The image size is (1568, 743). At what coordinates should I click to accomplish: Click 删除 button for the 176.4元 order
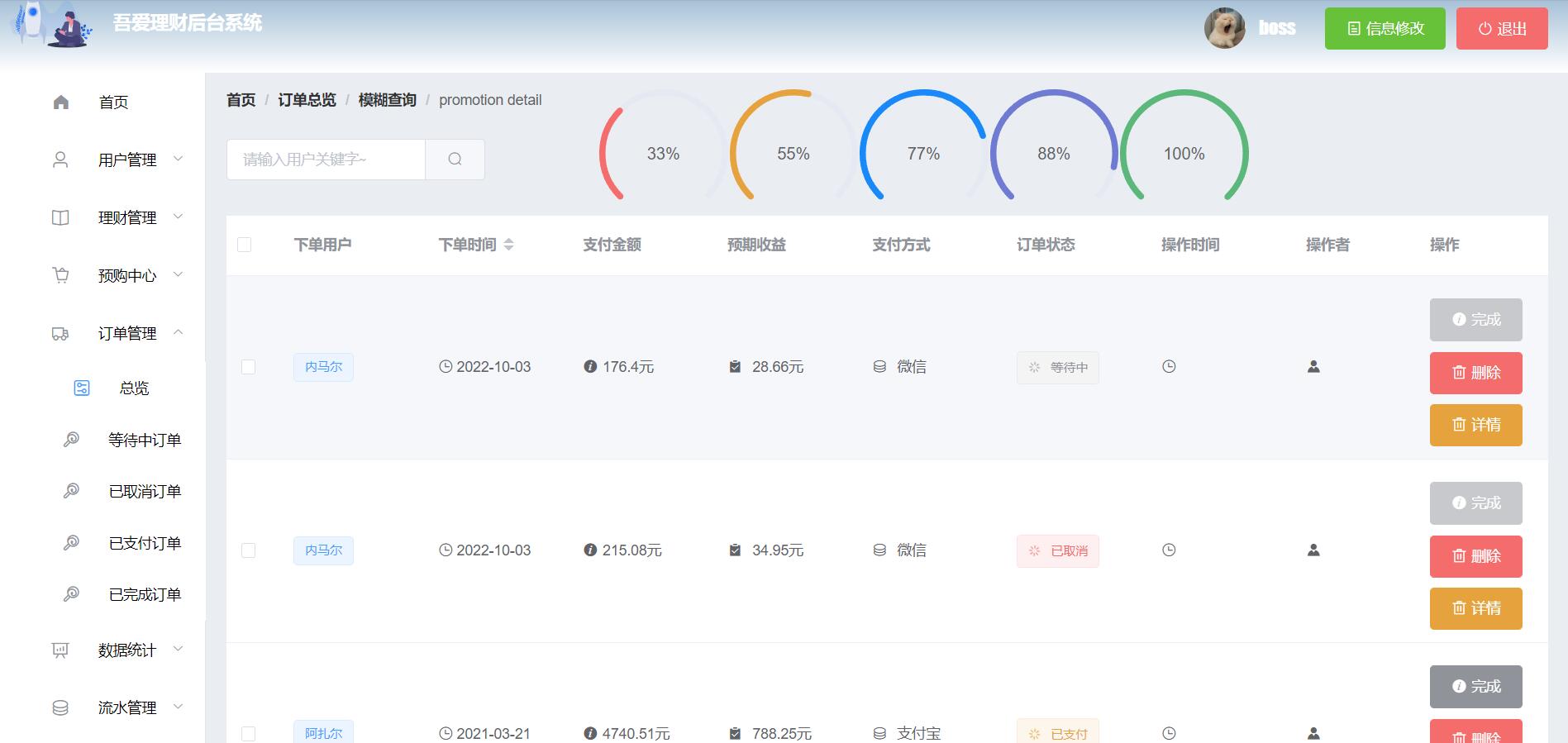[1475, 373]
